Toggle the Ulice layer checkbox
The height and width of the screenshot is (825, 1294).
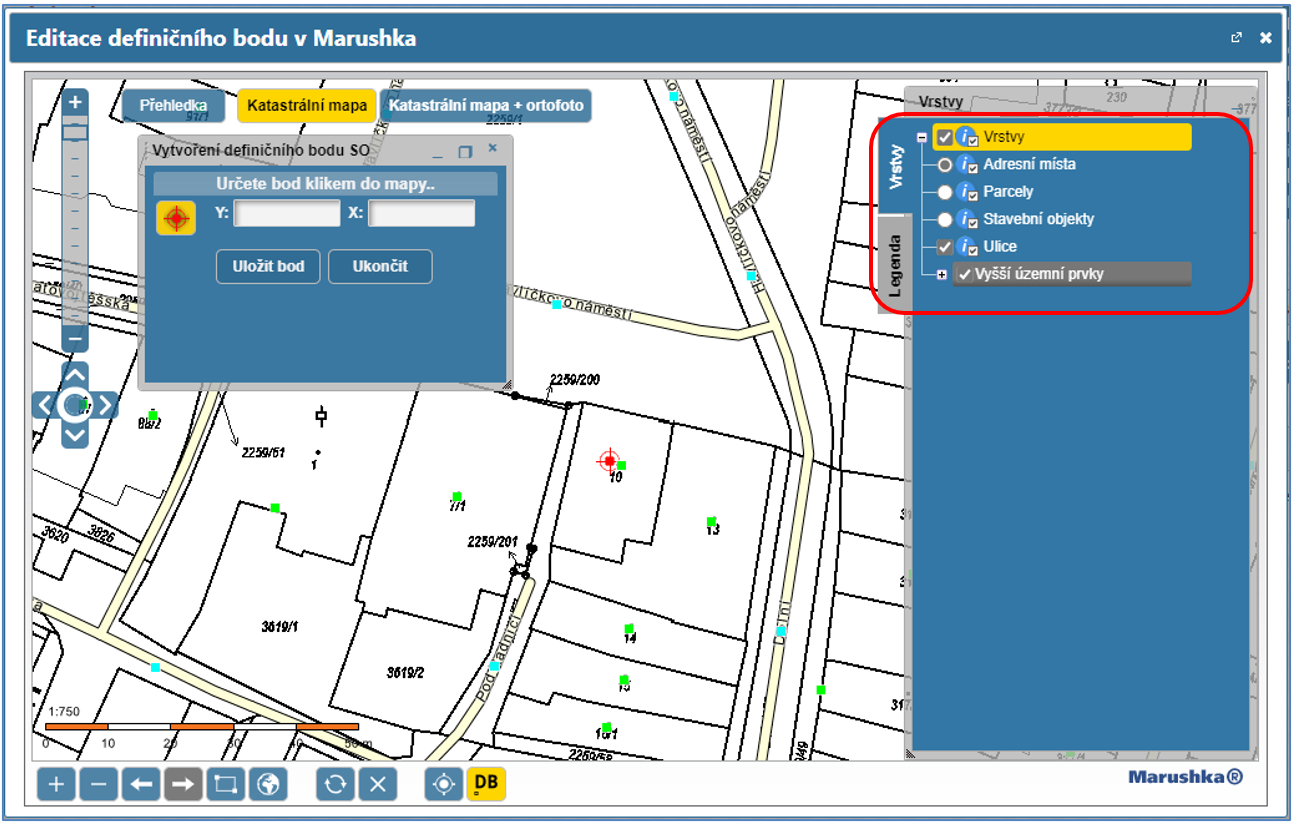click(x=944, y=246)
